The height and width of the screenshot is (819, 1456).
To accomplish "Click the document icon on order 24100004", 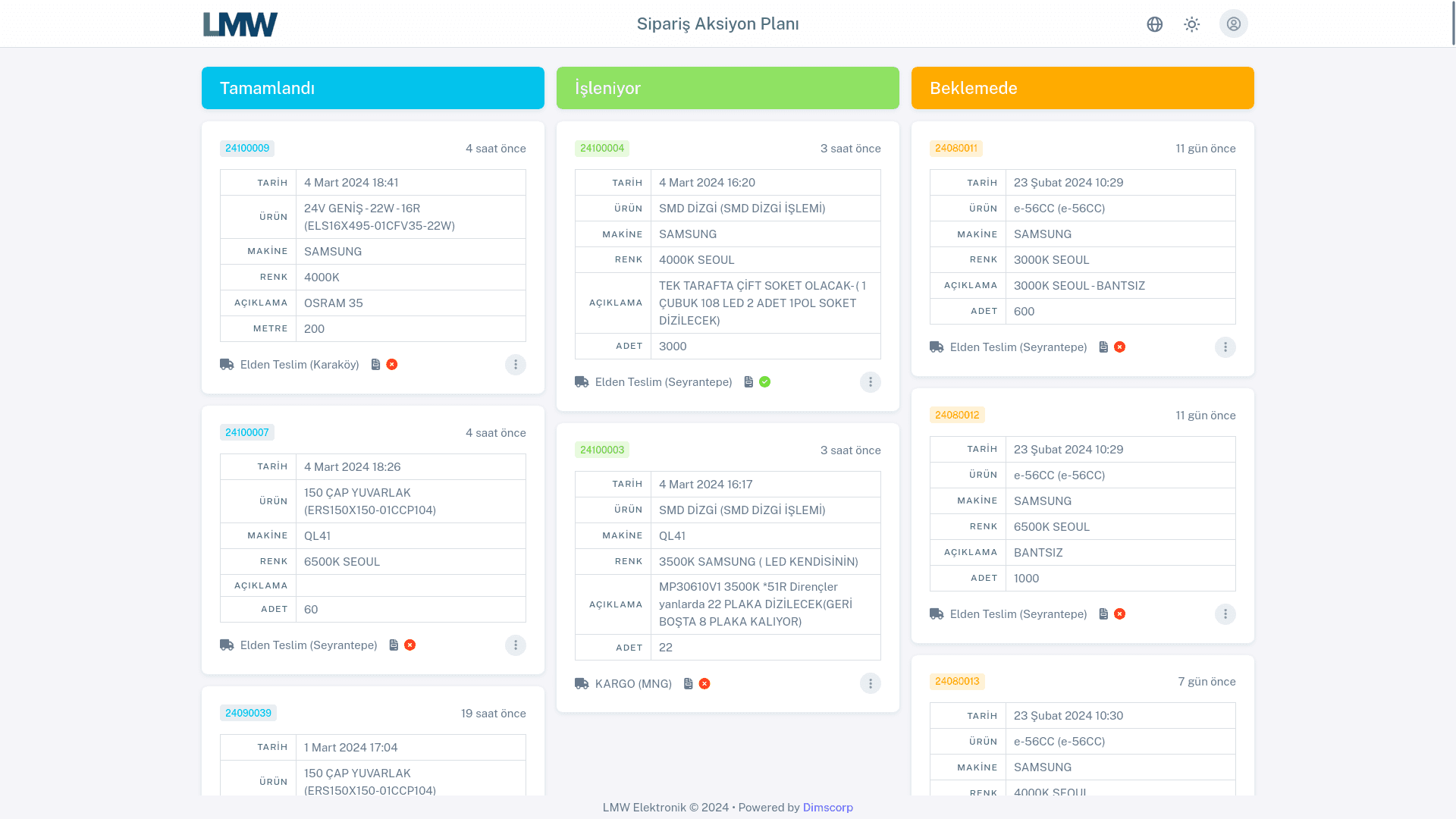I will coord(747,381).
